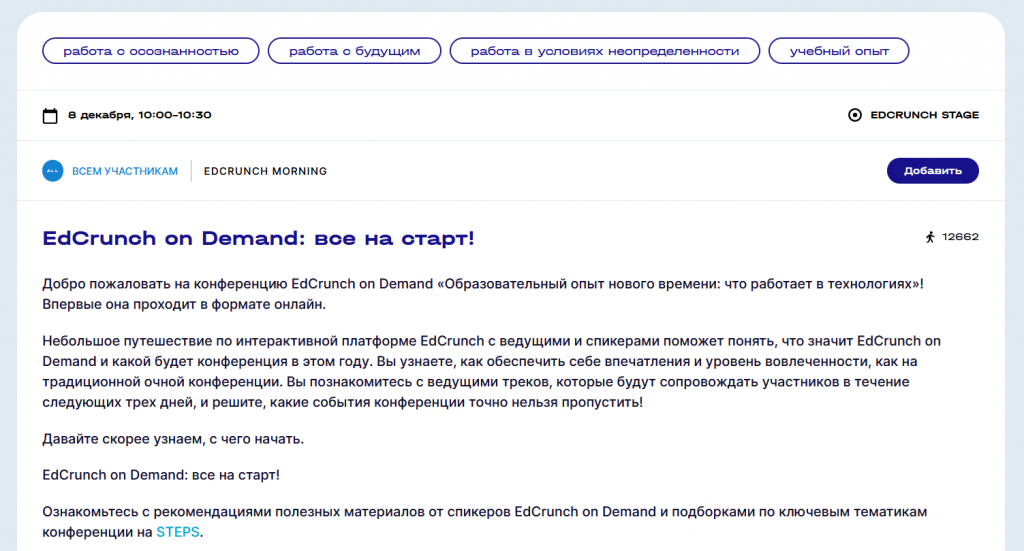
Task: Click the EDCRUNCH MORNING label
Action: [265, 171]
